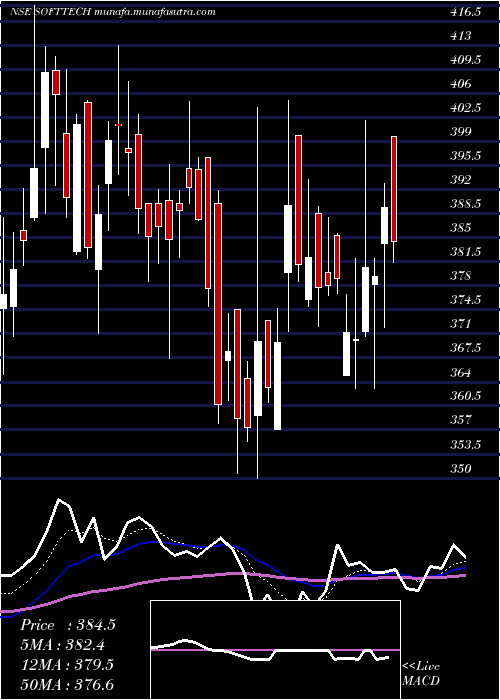500x700 pixels.
Task: Click the 350 price axis label
Action: pyautogui.click(x=460, y=469)
